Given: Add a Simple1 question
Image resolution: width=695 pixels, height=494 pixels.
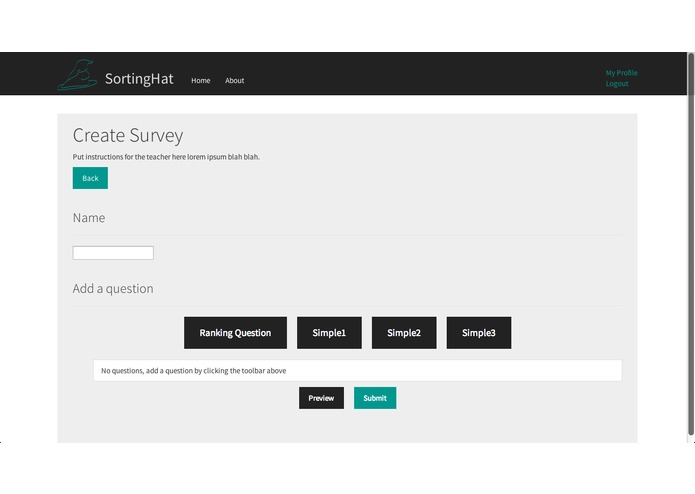Looking at the screenshot, I should coord(329,333).
